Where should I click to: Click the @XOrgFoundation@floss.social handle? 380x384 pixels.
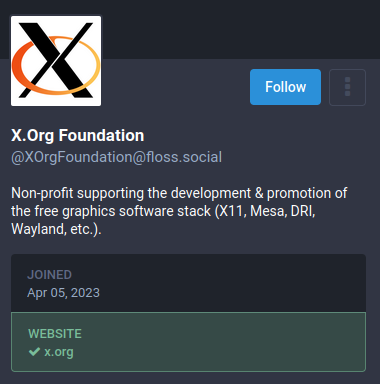pos(116,157)
